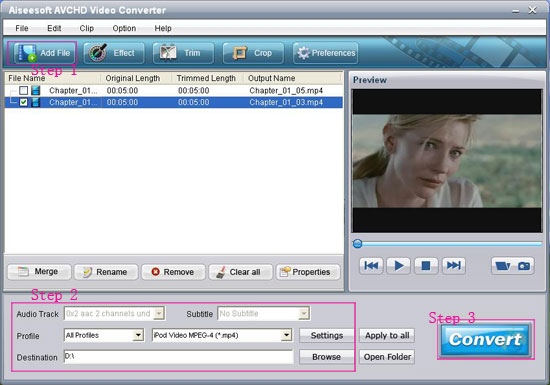The height and width of the screenshot is (385, 550).
Task: Merge the selected files
Action: click(x=39, y=272)
